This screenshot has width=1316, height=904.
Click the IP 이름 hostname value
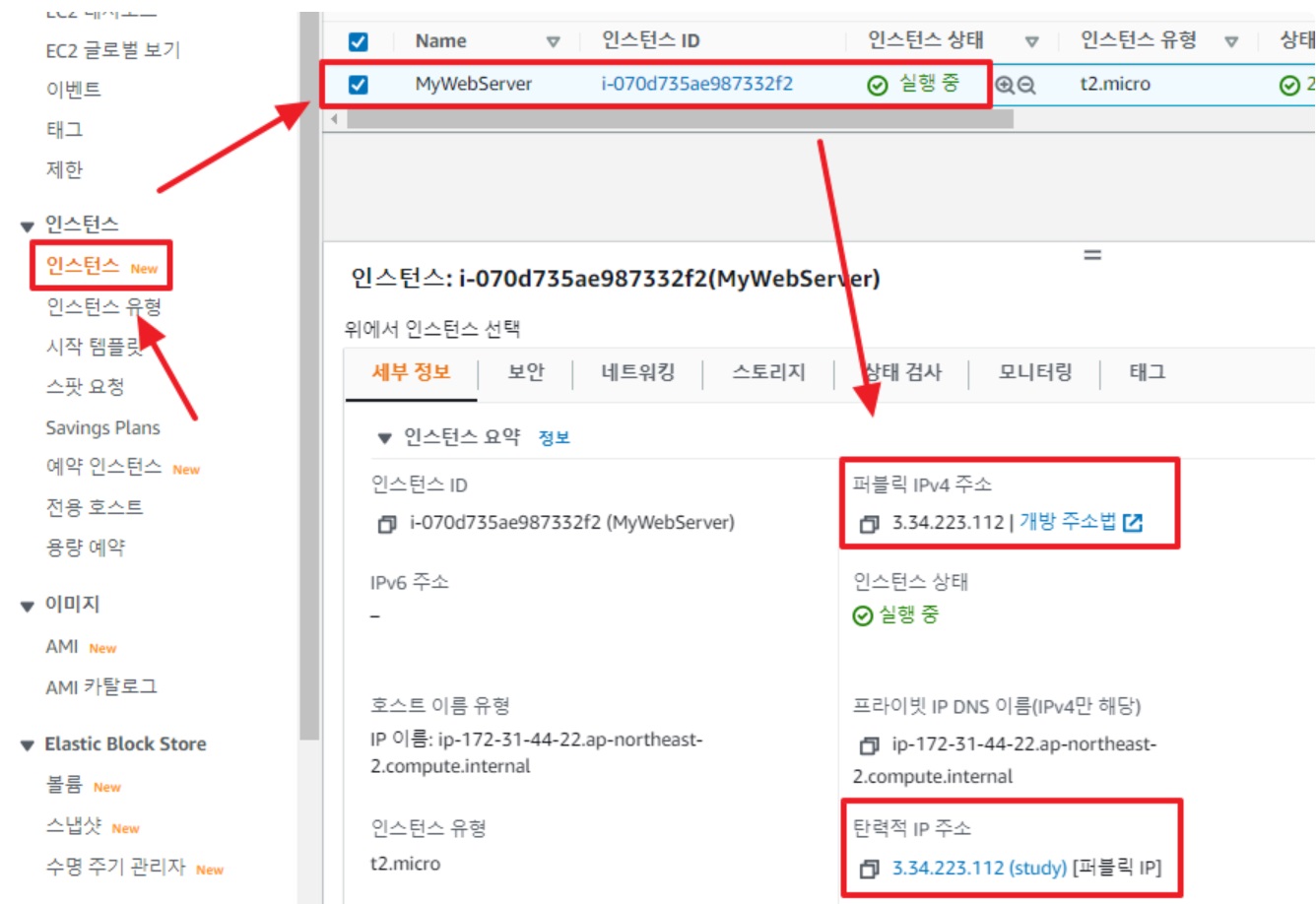[x=536, y=753]
